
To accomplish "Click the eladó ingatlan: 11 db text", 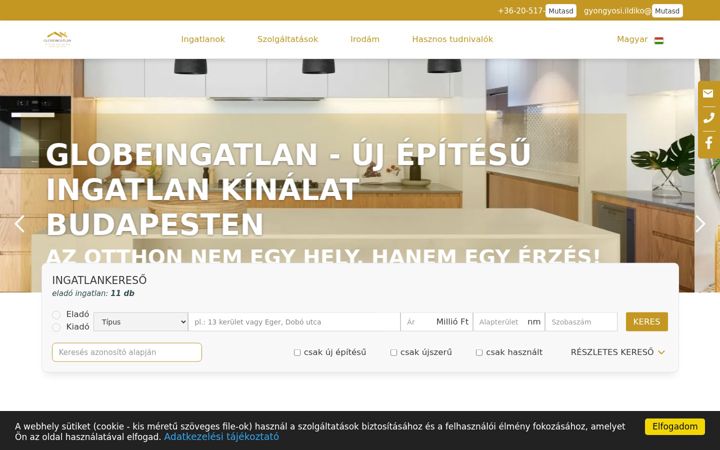I will [93, 293].
